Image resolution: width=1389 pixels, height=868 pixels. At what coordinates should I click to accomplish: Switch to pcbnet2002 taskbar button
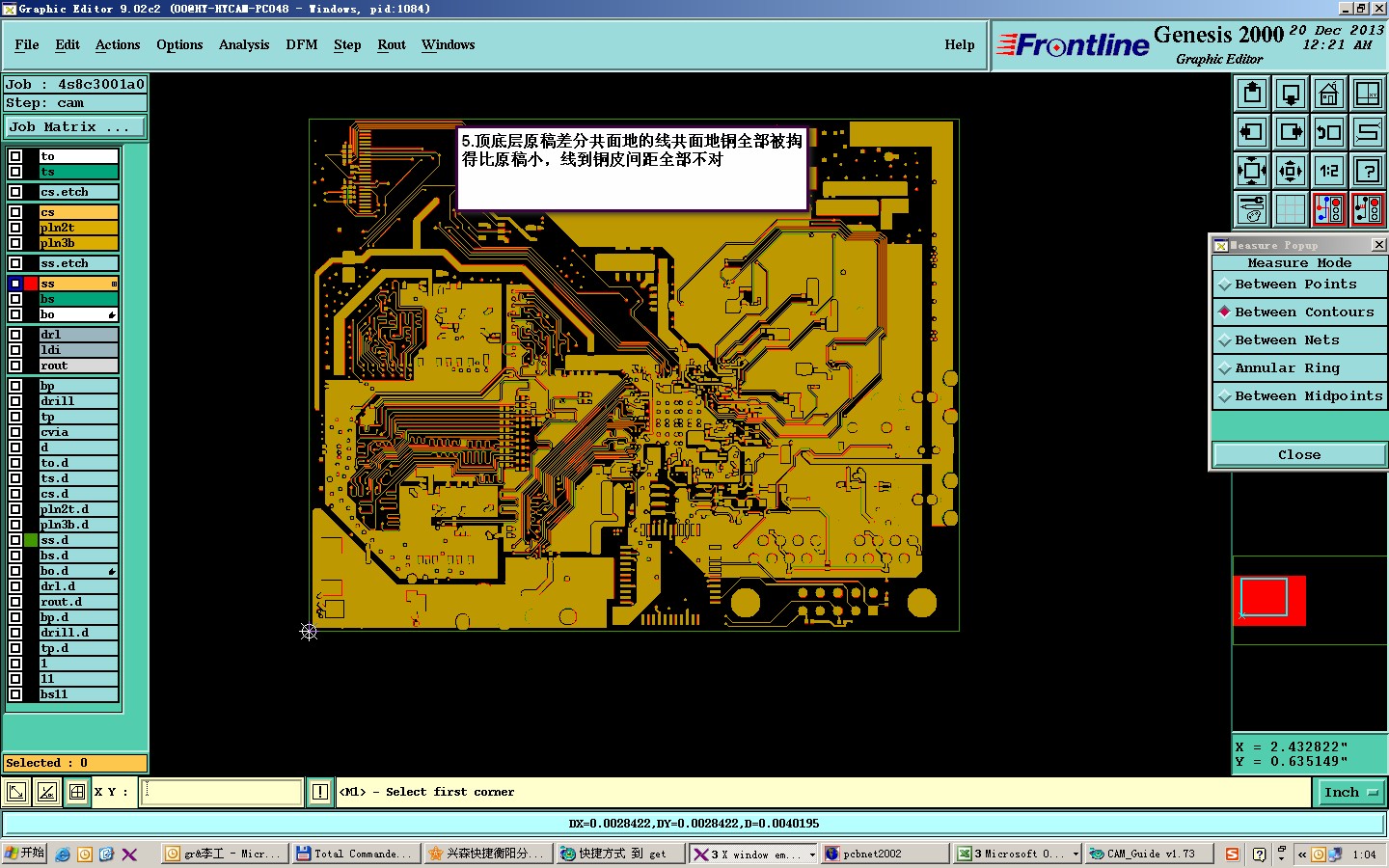pos(885,854)
